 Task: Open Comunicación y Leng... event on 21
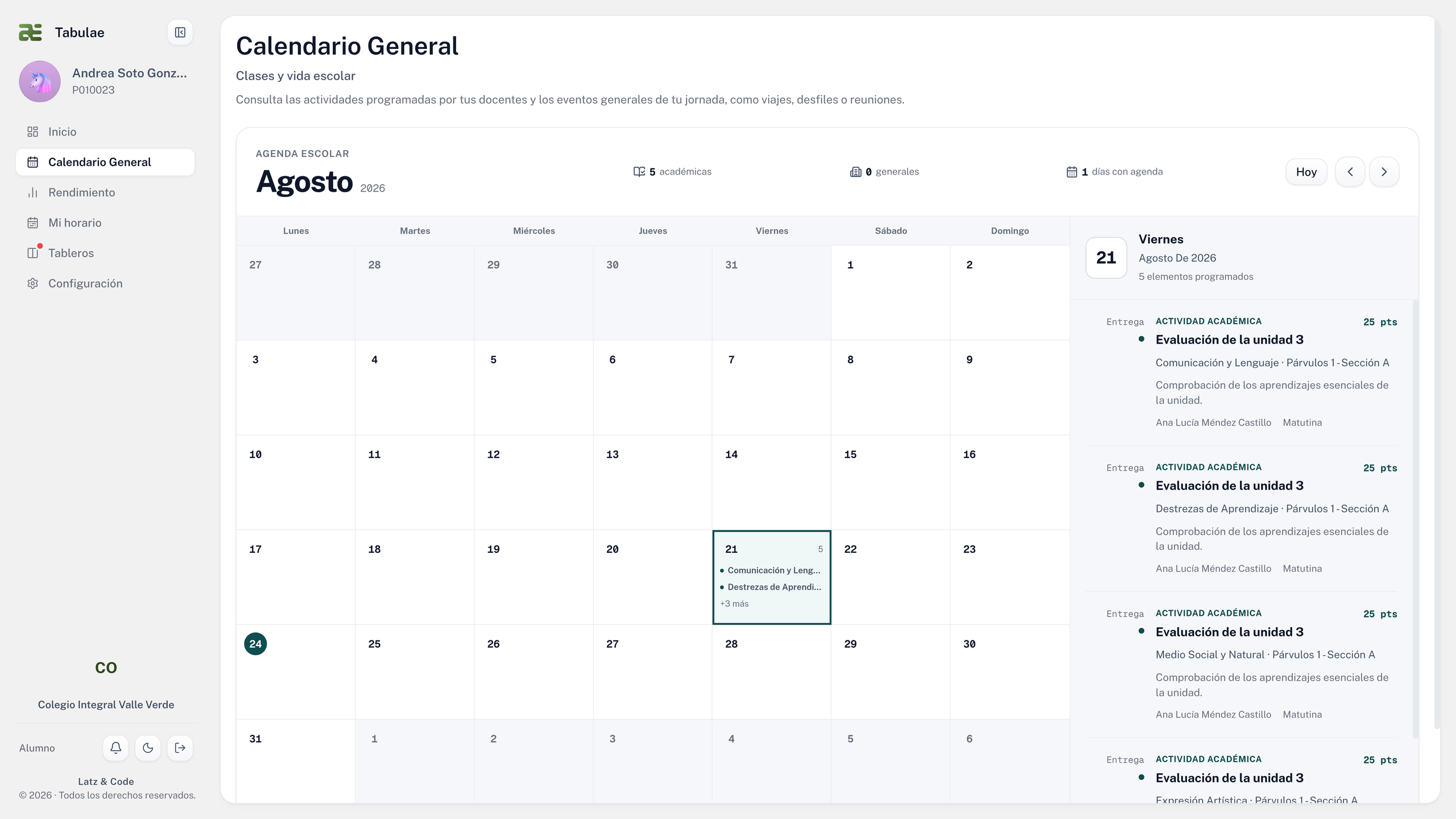click(771, 570)
